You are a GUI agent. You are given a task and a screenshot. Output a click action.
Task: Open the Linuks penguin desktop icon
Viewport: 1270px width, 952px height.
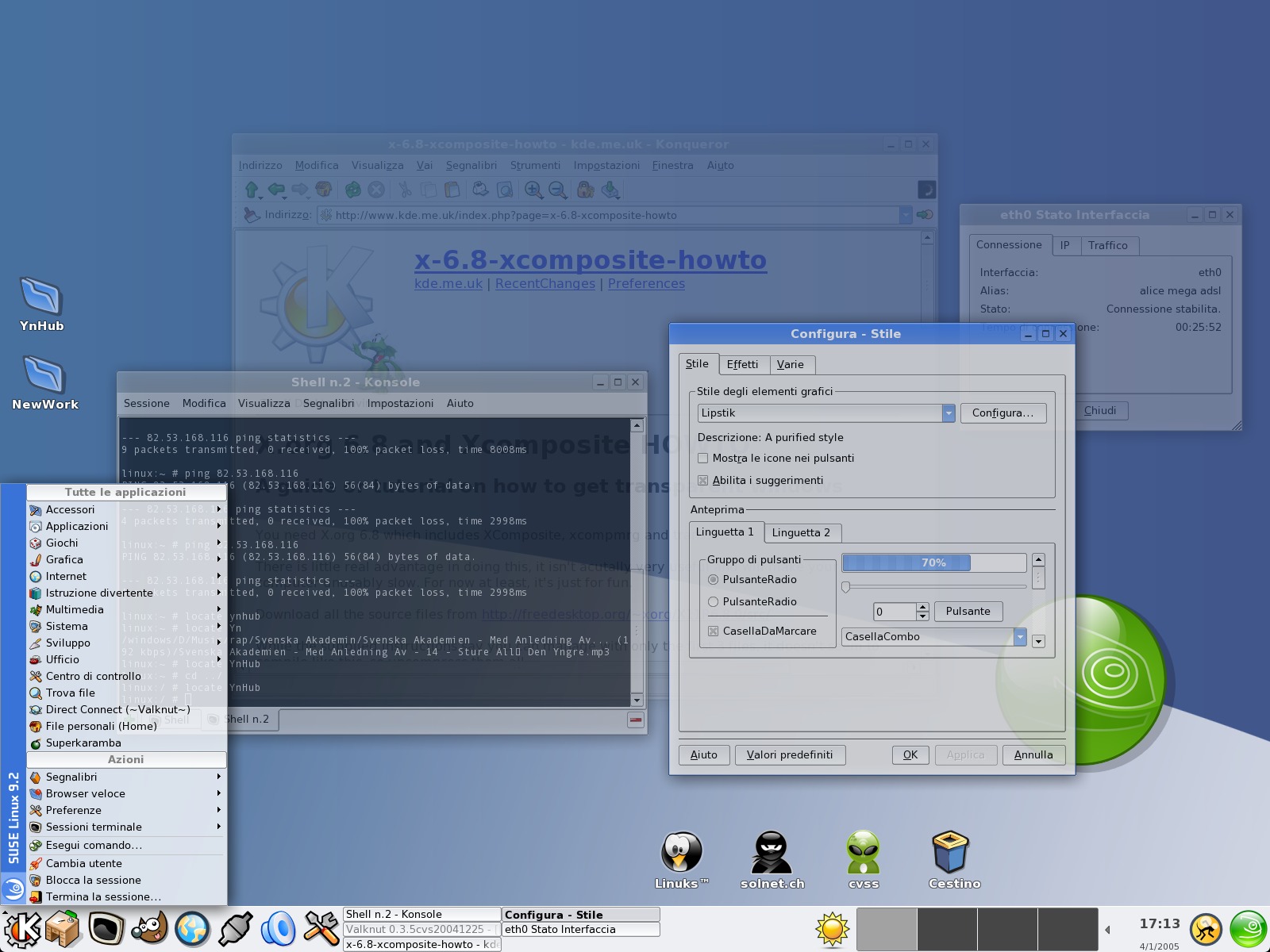pos(681,860)
